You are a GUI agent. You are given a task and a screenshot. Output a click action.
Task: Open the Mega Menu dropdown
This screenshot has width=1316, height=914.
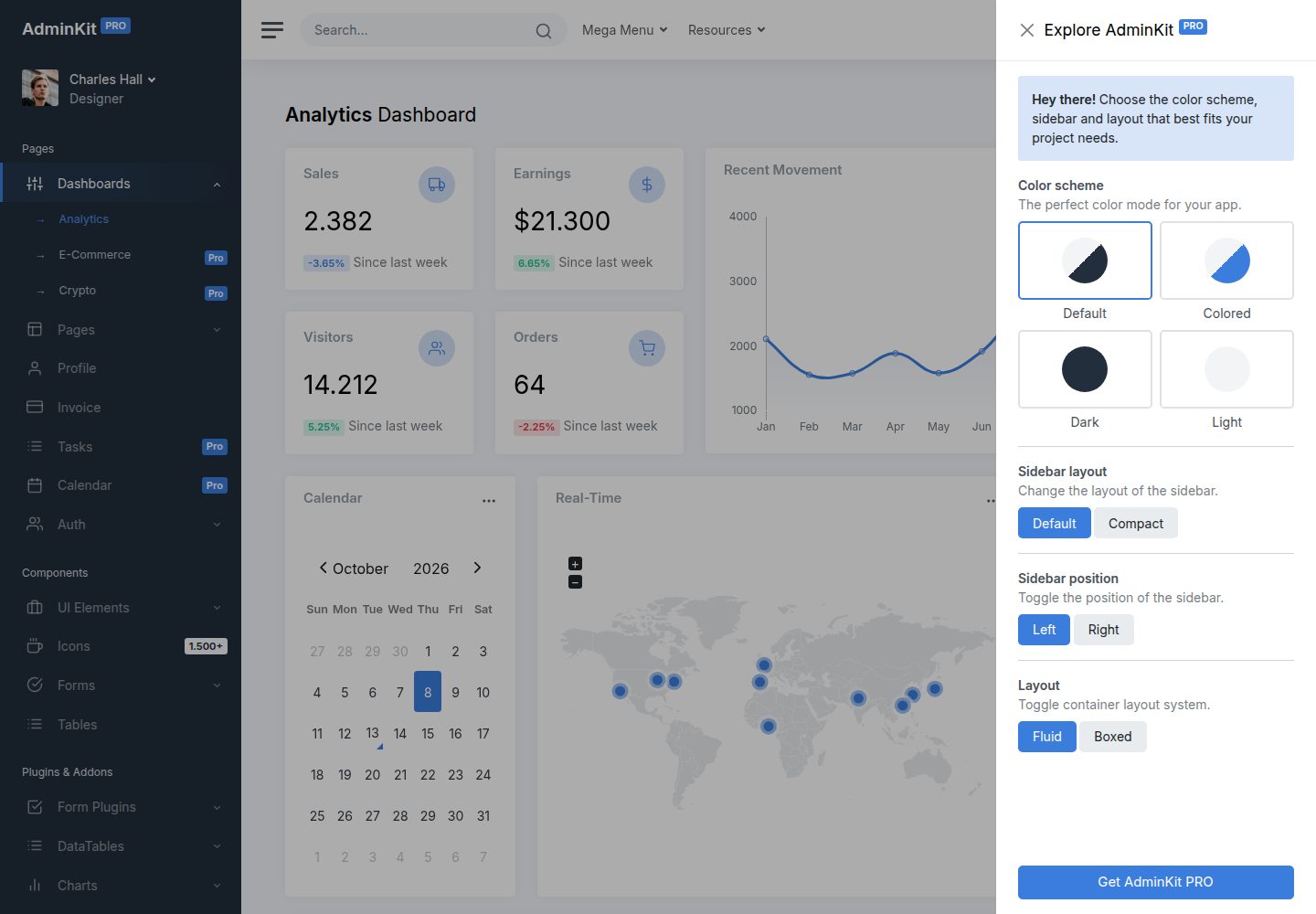[x=625, y=30]
